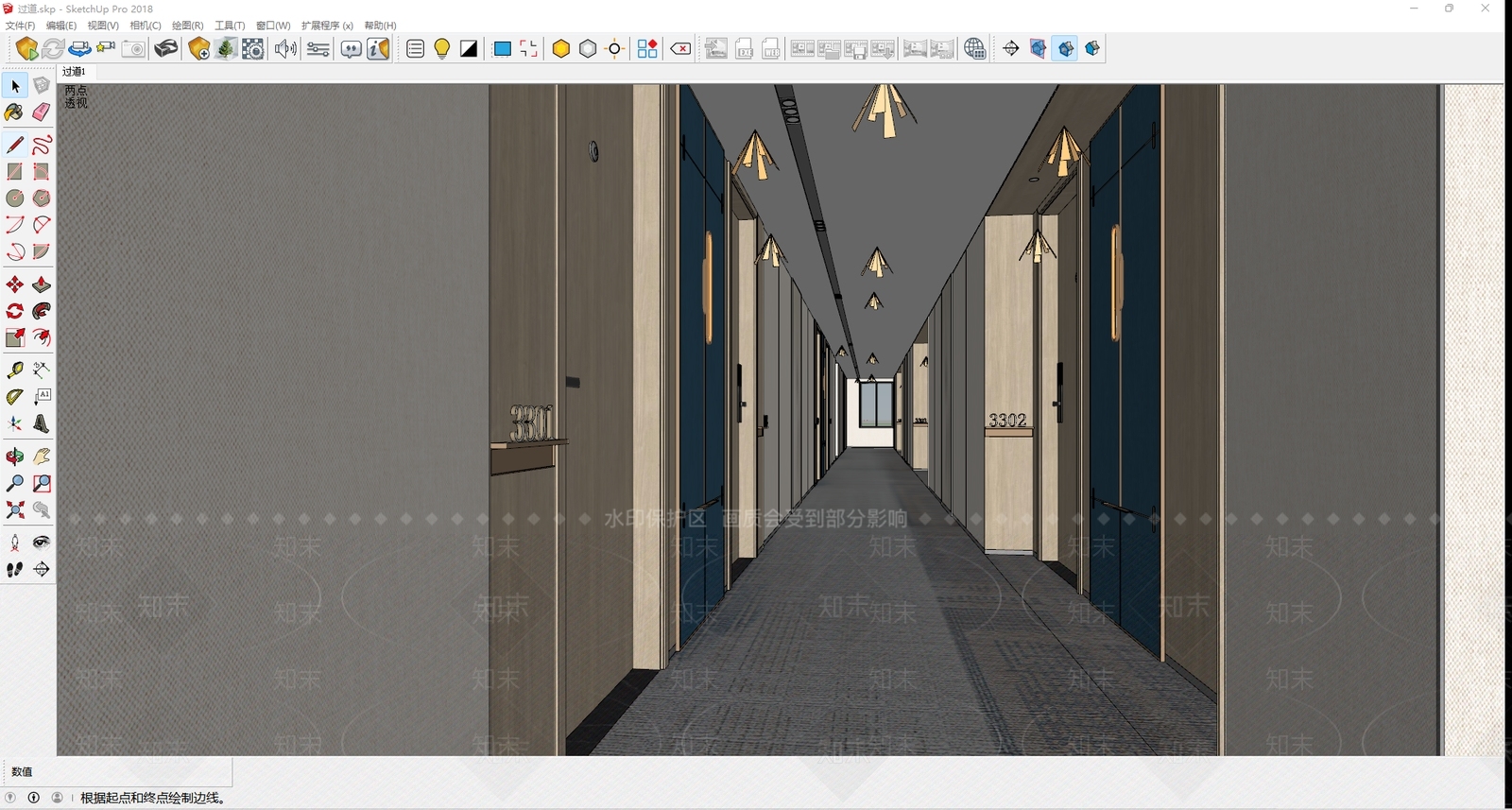Click the lightbulb icon in top toolbar
The image size is (1512, 810).
pos(441,49)
